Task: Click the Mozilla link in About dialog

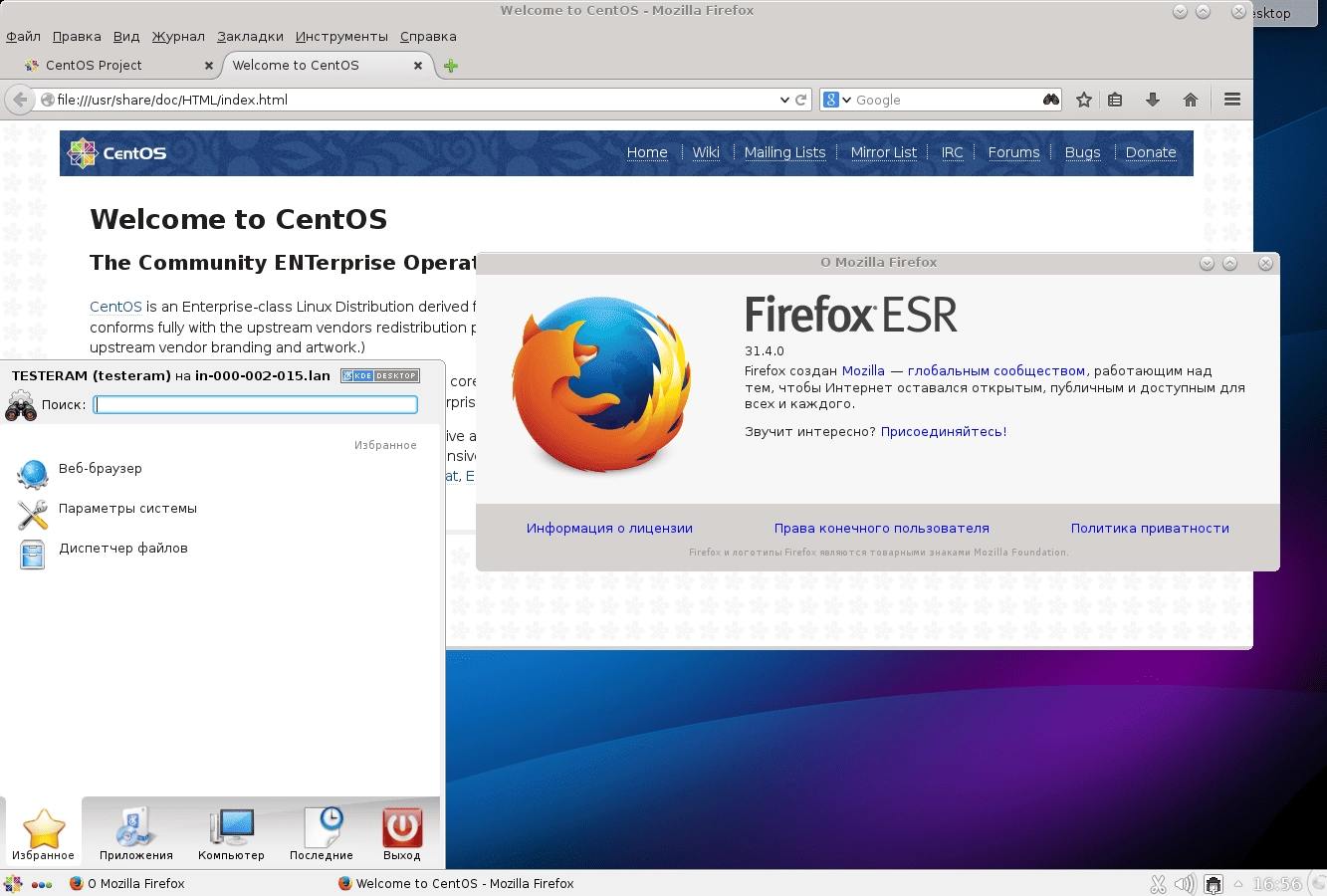Action: 863,370
